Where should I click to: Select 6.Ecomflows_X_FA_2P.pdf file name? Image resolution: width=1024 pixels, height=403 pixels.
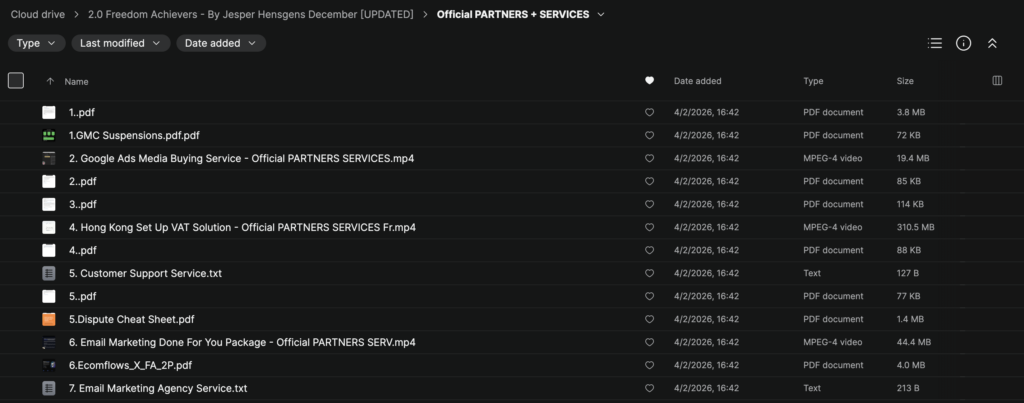click(131, 365)
